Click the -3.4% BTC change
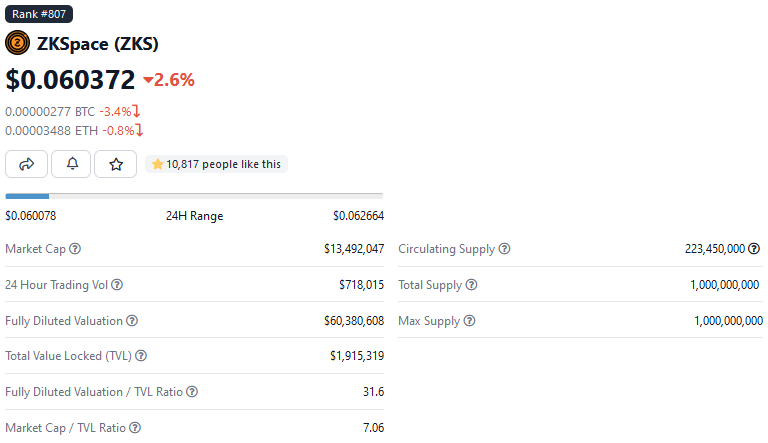This screenshot has height=443, width=768. [x=115, y=112]
